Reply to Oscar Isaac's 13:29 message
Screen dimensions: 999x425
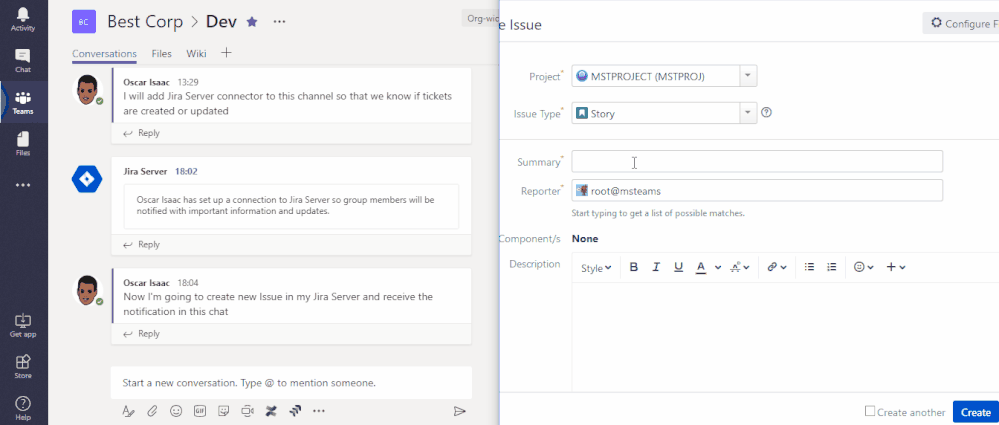pyautogui.click(x=141, y=133)
